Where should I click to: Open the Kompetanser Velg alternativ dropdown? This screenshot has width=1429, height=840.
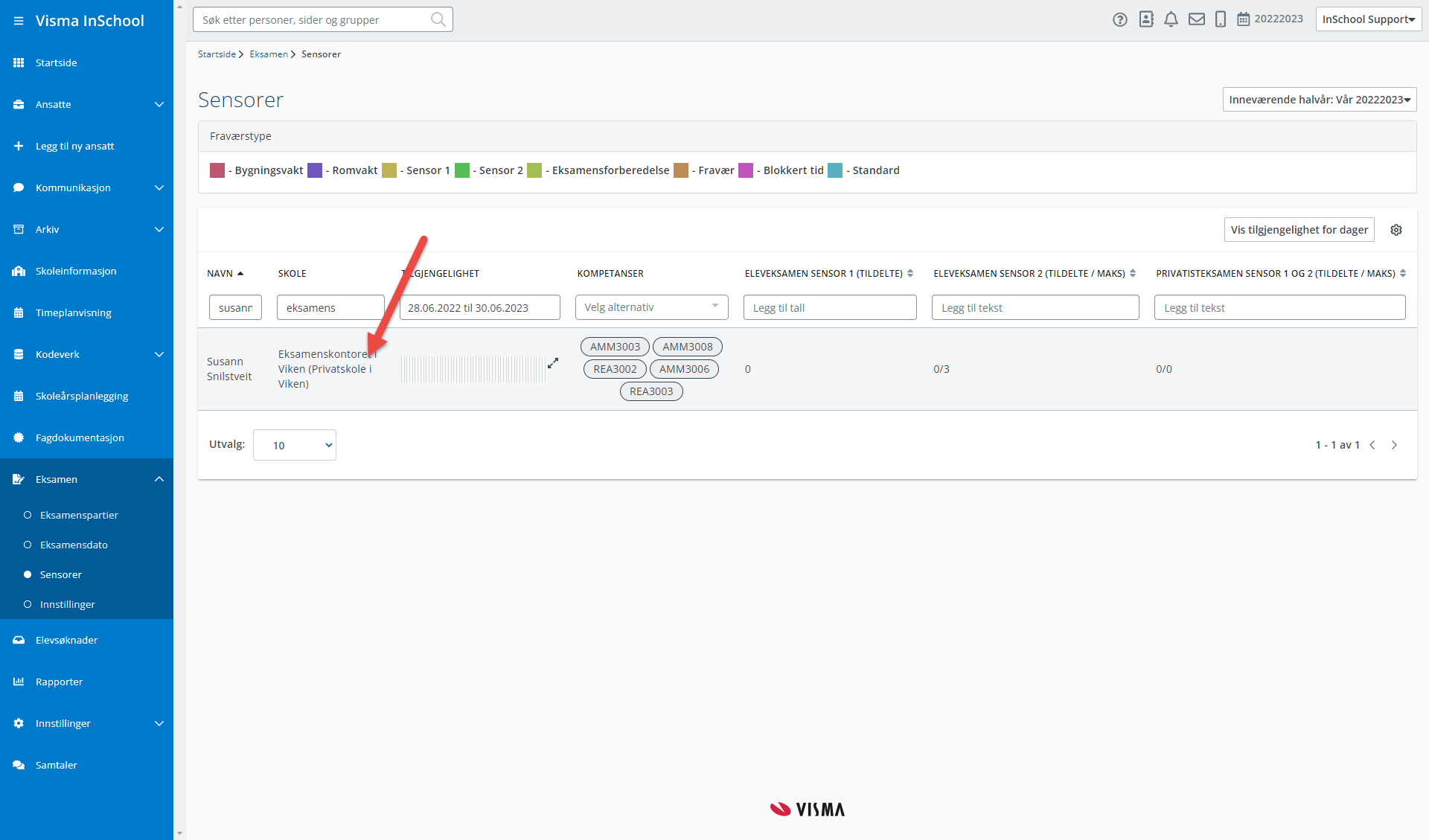coord(651,307)
